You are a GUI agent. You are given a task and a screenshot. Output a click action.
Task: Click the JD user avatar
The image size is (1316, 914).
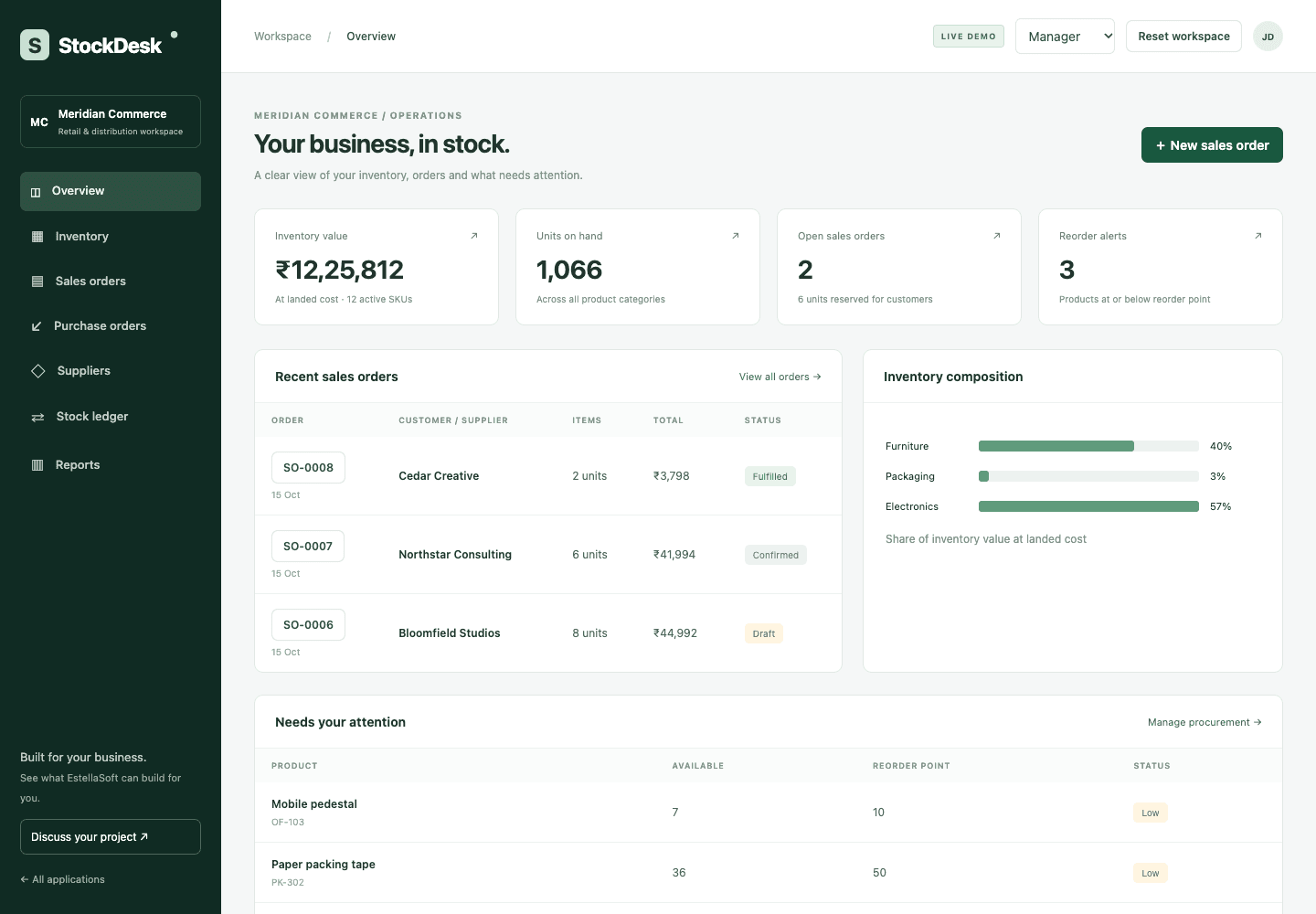click(1268, 37)
